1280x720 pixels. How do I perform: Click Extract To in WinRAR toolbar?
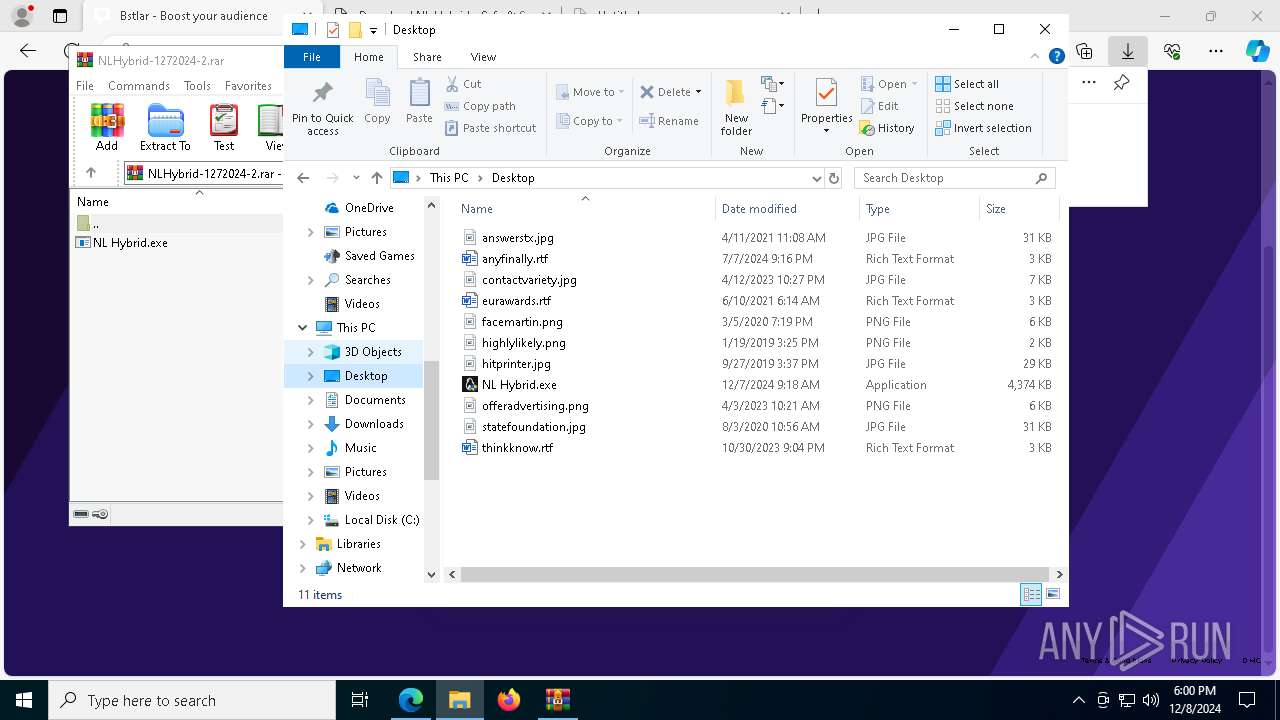point(165,127)
